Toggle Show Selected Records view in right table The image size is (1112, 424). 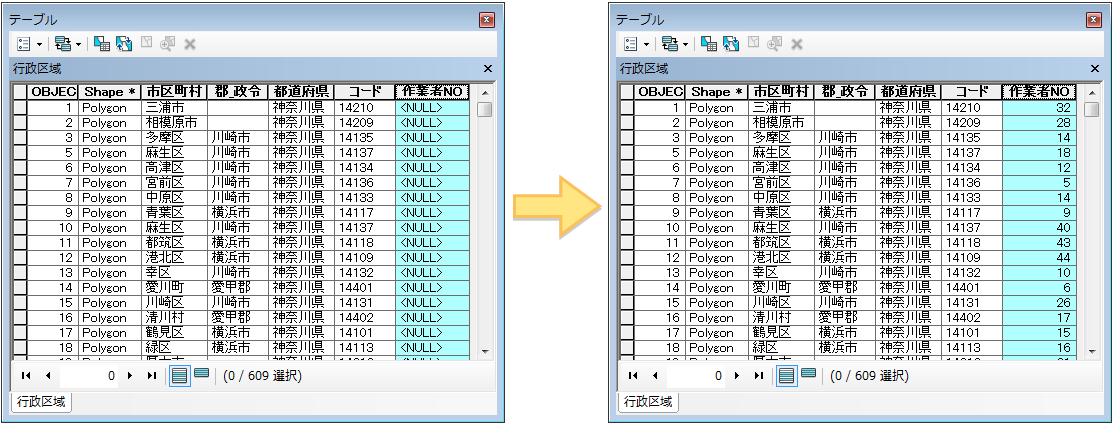click(808, 375)
